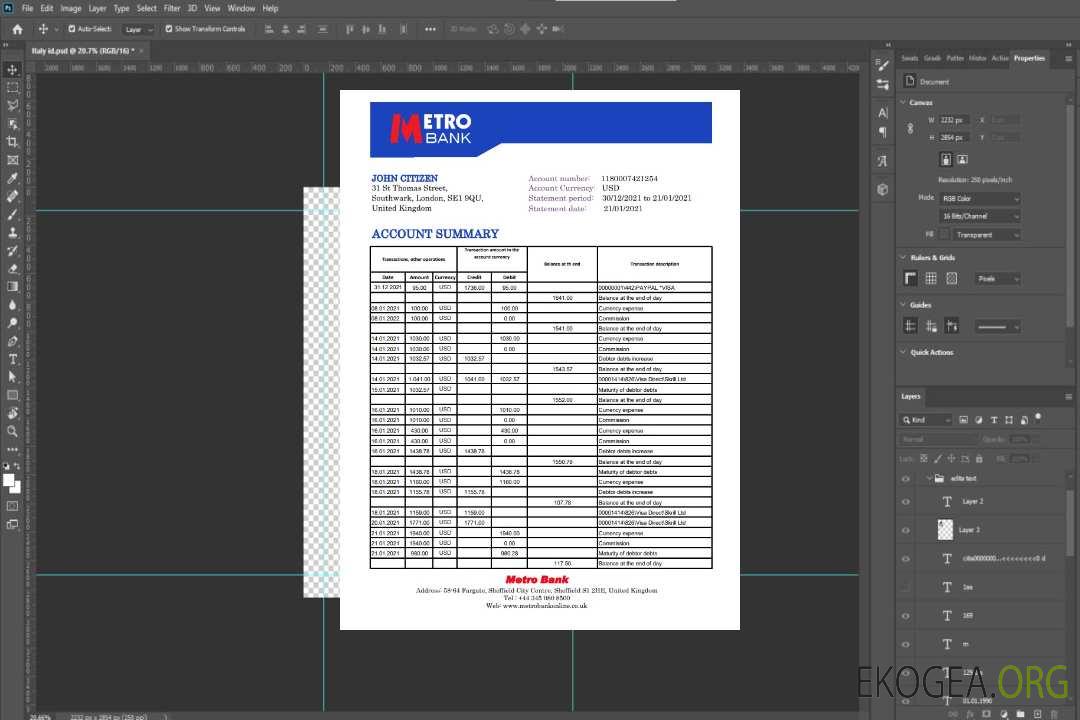This screenshot has height=720, width=1080.
Task: Select the Zoom tool
Action: (12, 431)
